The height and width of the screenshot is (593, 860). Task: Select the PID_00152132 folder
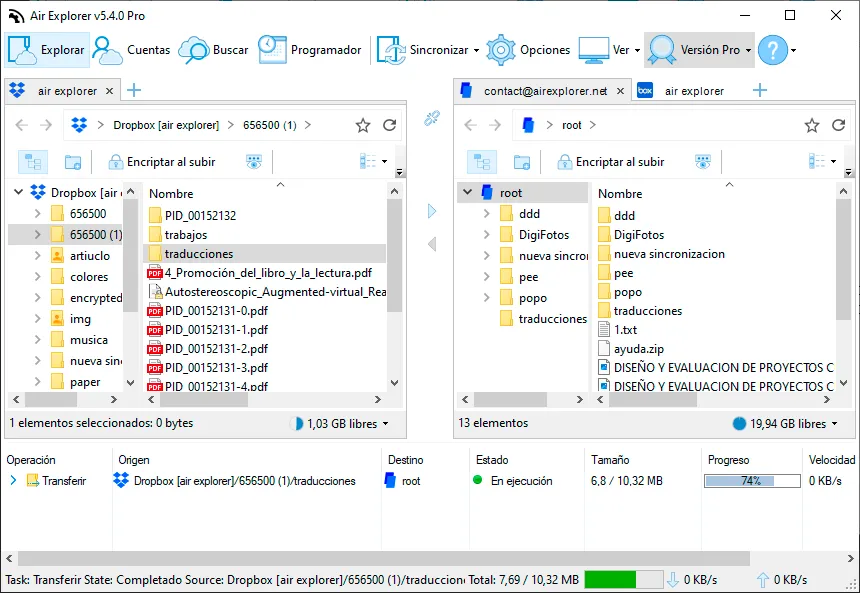(200, 216)
